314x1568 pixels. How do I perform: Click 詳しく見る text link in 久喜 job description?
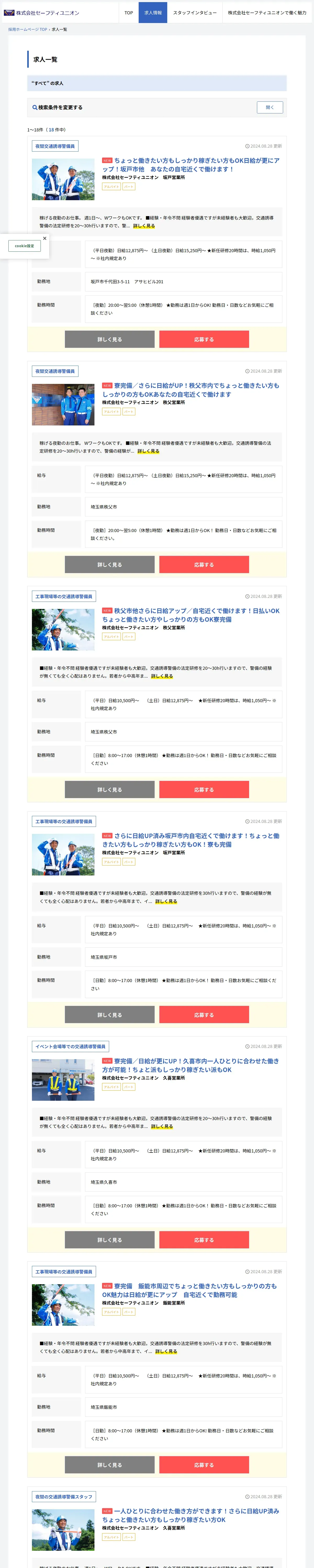click(x=162, y=1127)
